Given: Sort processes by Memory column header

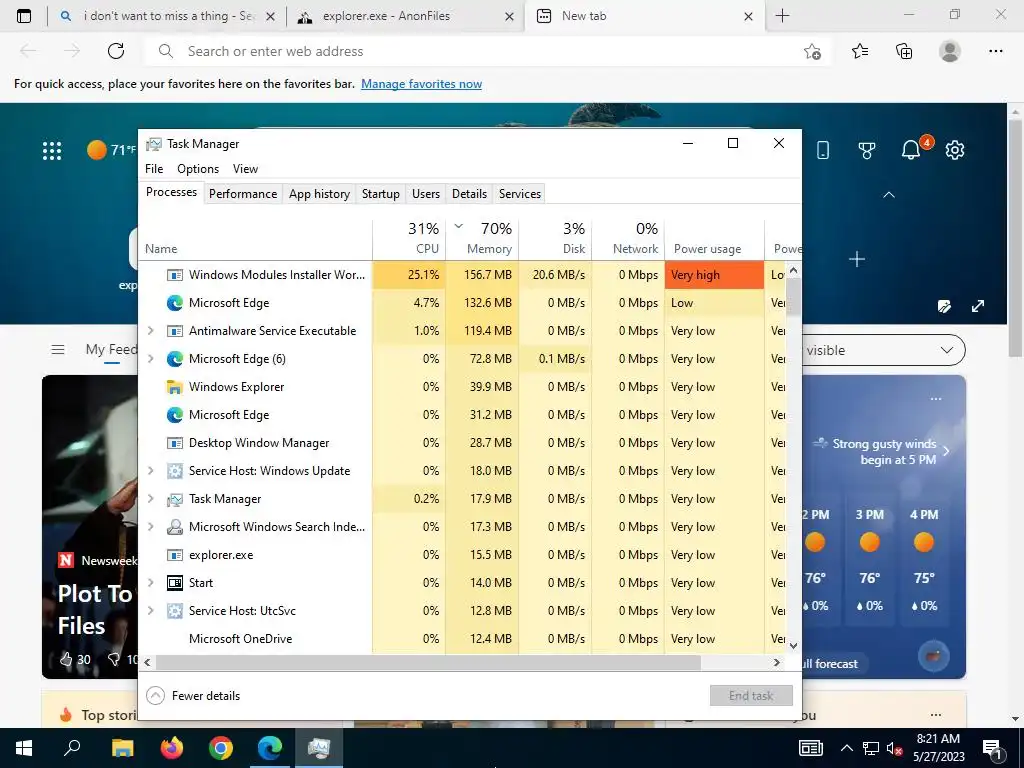Looking at the screenshot, I should coord(483,238).
